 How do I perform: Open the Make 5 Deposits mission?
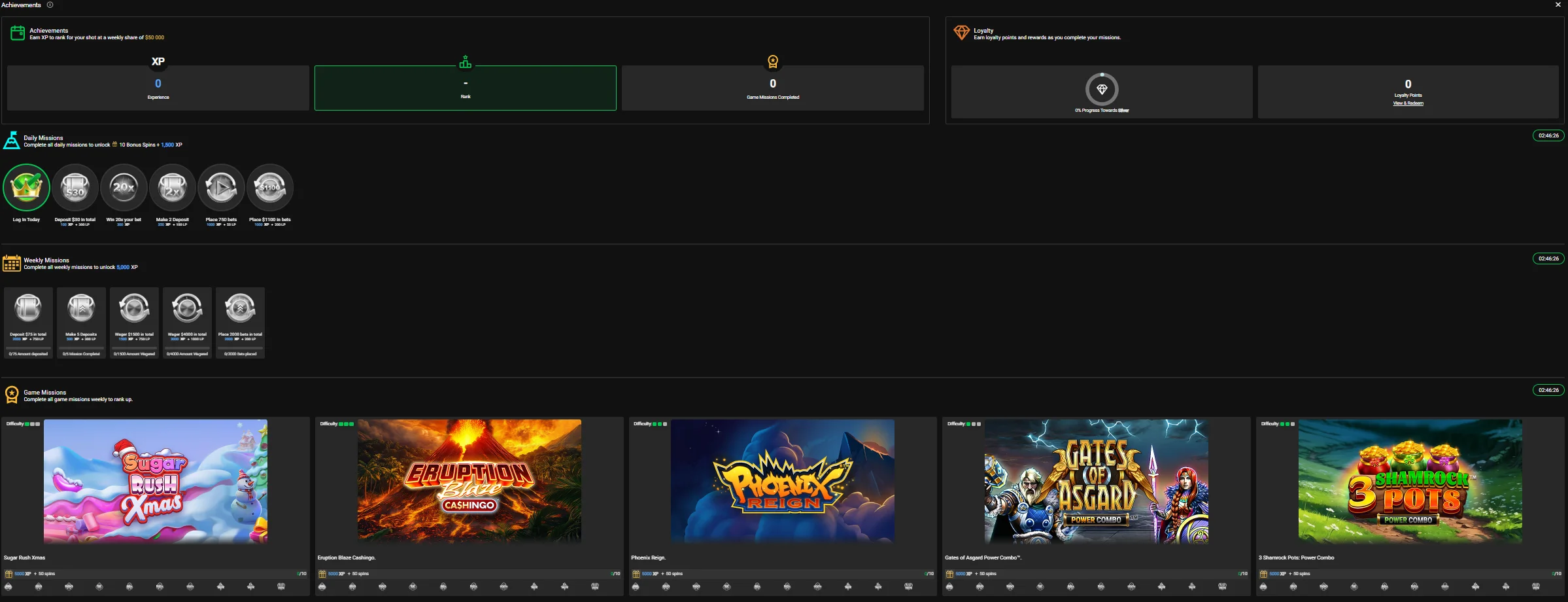(81, 323)
